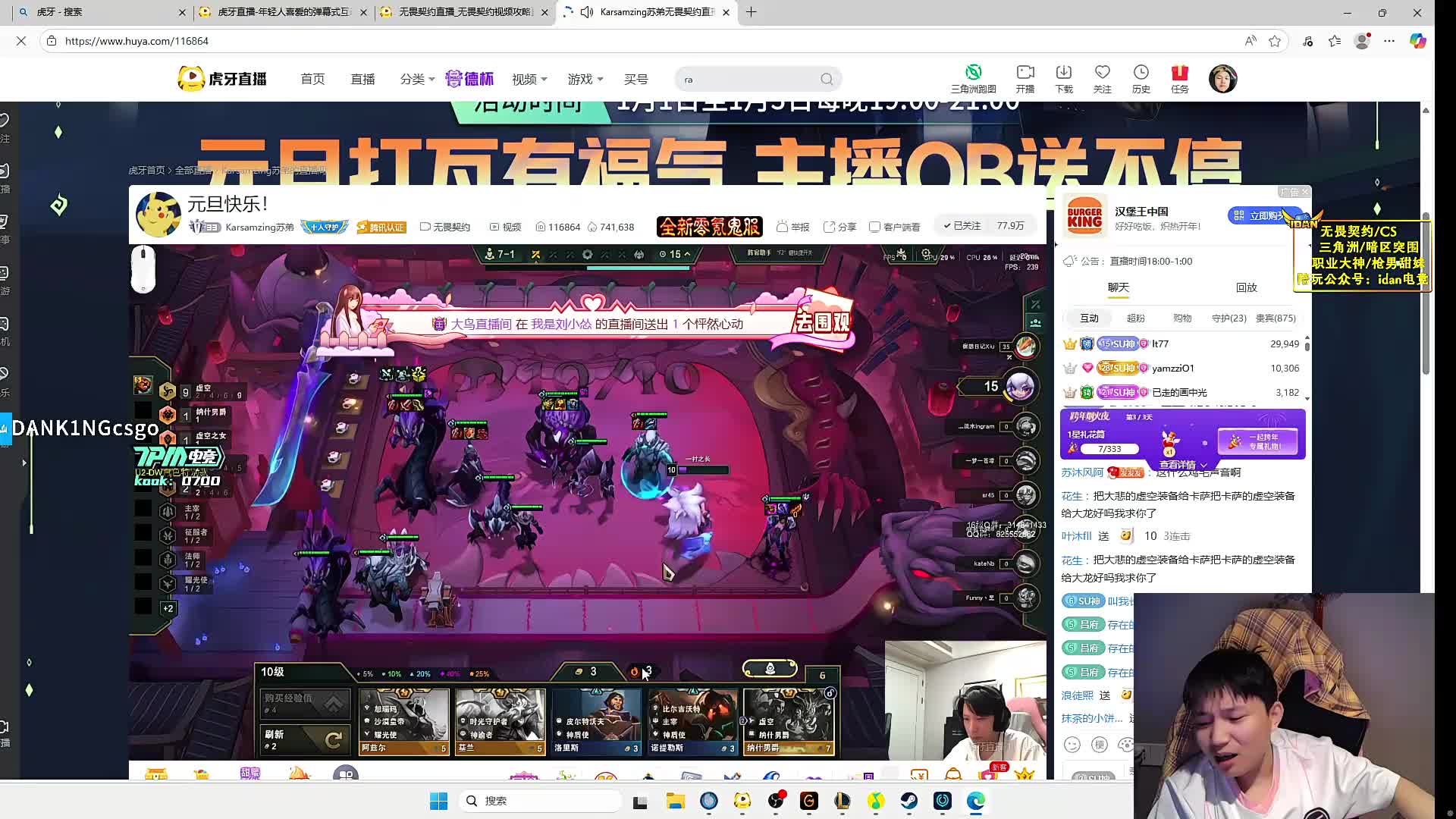
Task: Open the Steam icon in the taskbar
Action: 908,801
